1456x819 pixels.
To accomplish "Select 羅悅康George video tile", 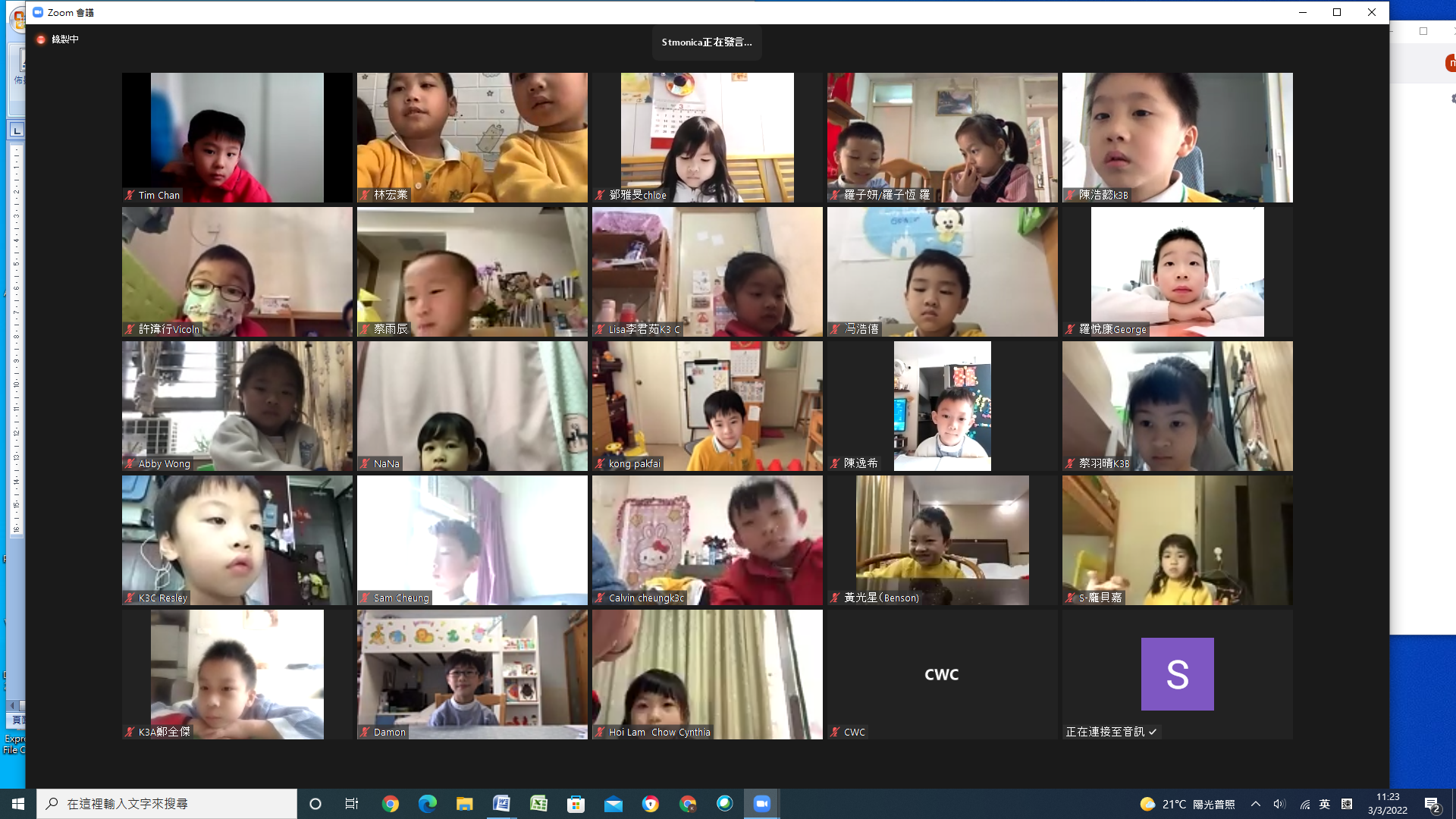I will click(1178, 271).
